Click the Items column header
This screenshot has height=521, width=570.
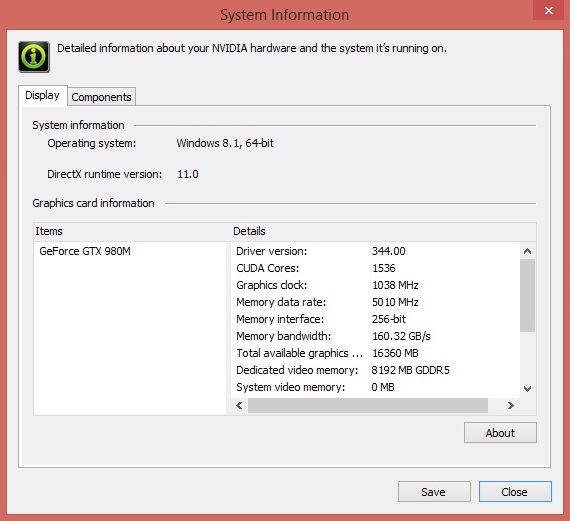[x=132, y=231]
